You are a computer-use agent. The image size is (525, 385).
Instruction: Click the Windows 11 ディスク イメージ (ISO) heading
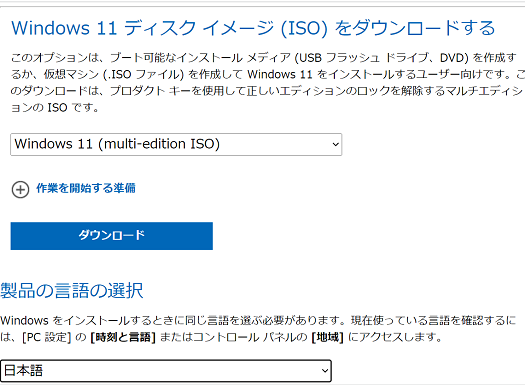click(x=253, y=28)
